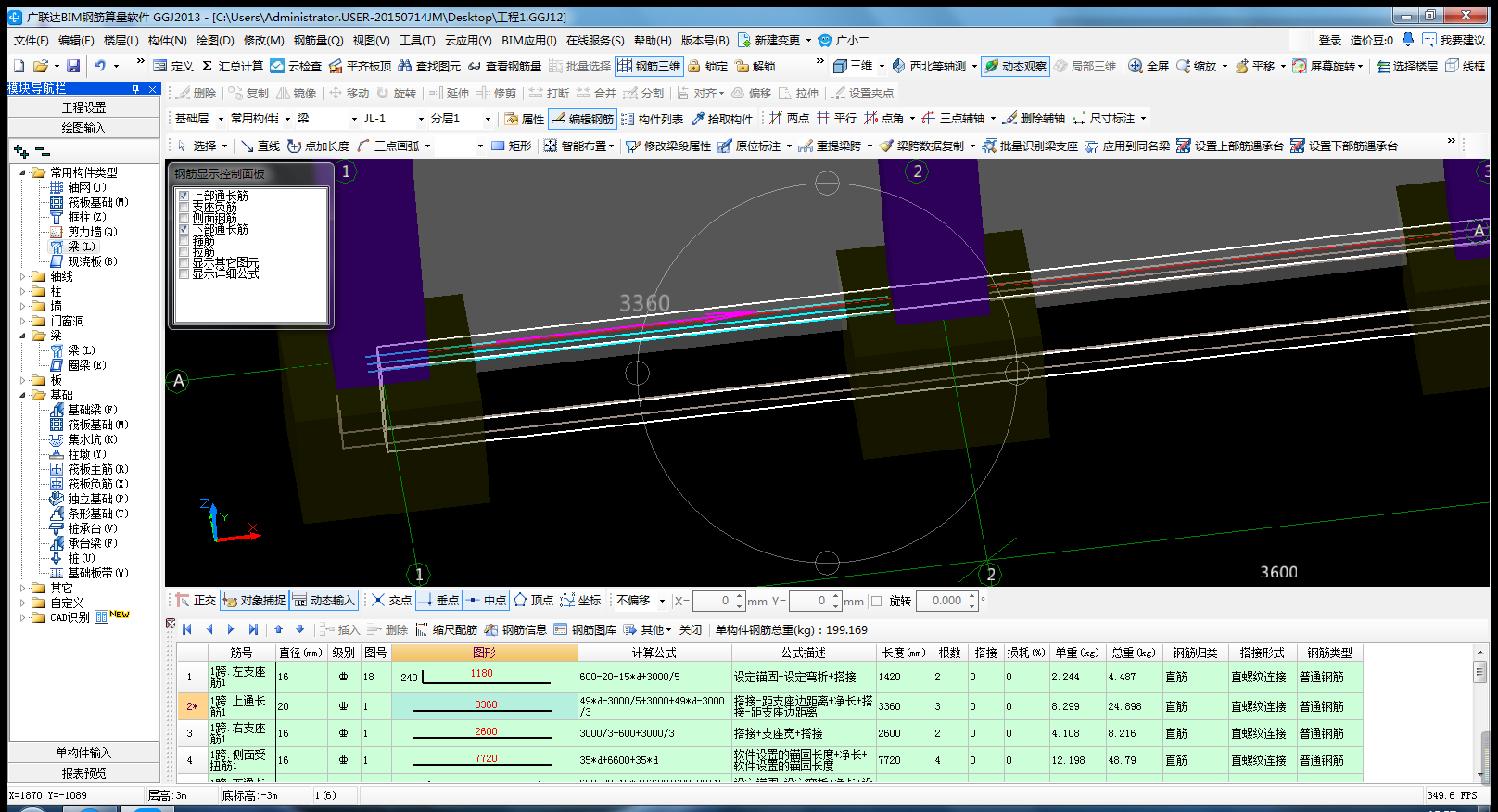The image size is (1498, 812).
Task: Click 我要建议 suggestion link
Action: click(x=1454, y=40)
